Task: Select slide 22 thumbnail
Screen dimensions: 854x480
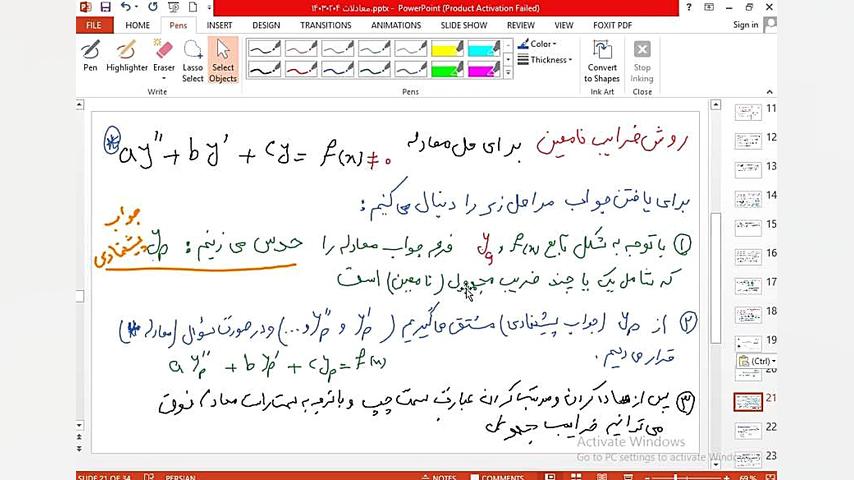Action: [x=748, y=430]
